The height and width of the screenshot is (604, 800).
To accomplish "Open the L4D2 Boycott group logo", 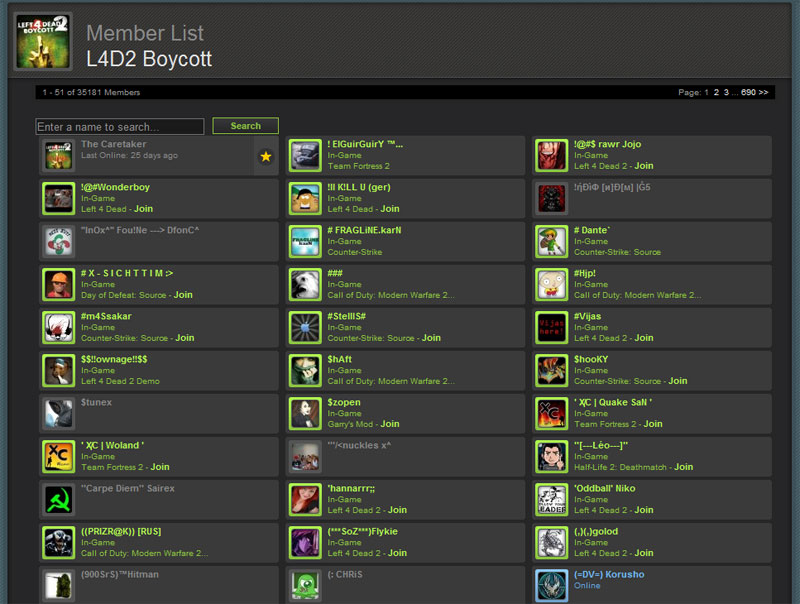I will point(43,42).
